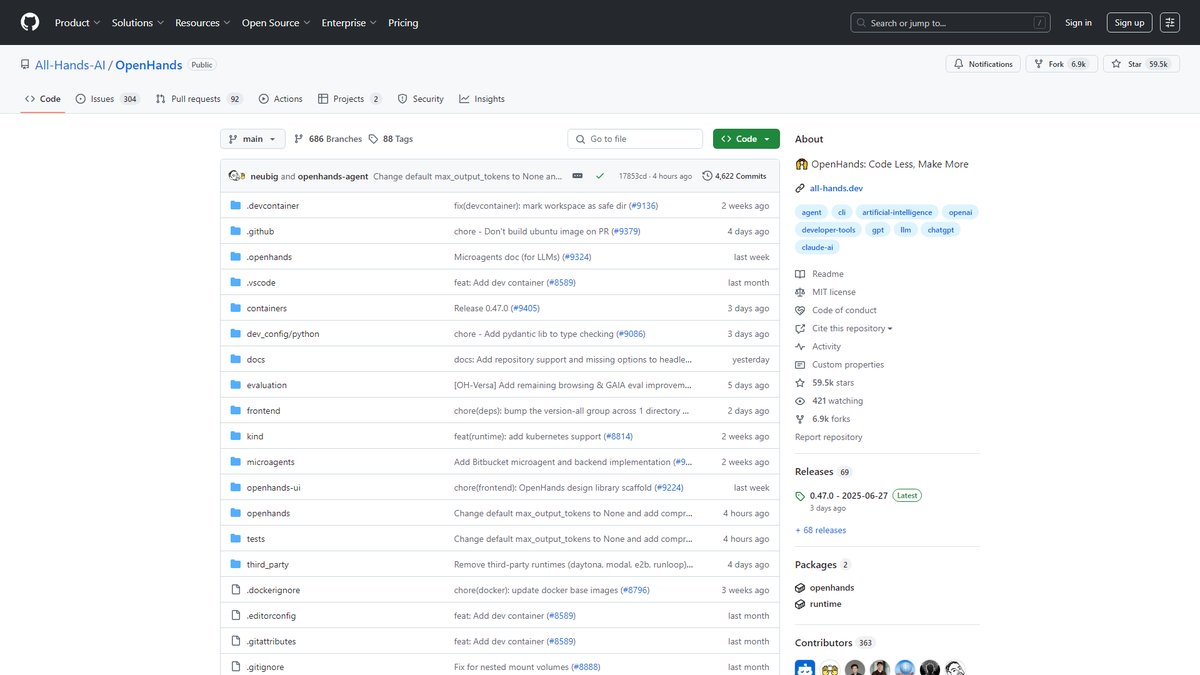This screenshot has width=1200, height=675.
Task: Open the Projects tab
Action: [350, 99]
